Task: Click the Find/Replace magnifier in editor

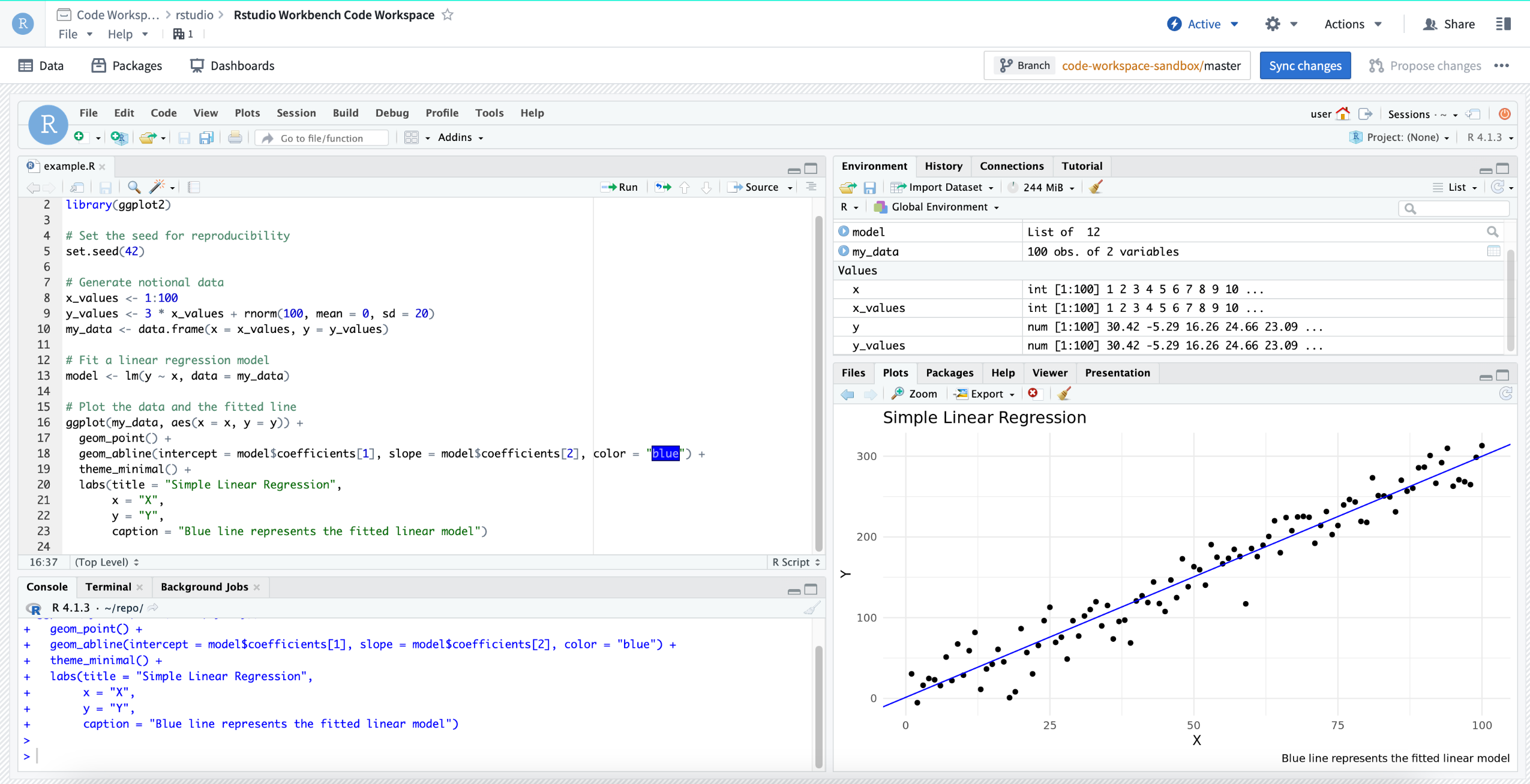Action: 134,187
